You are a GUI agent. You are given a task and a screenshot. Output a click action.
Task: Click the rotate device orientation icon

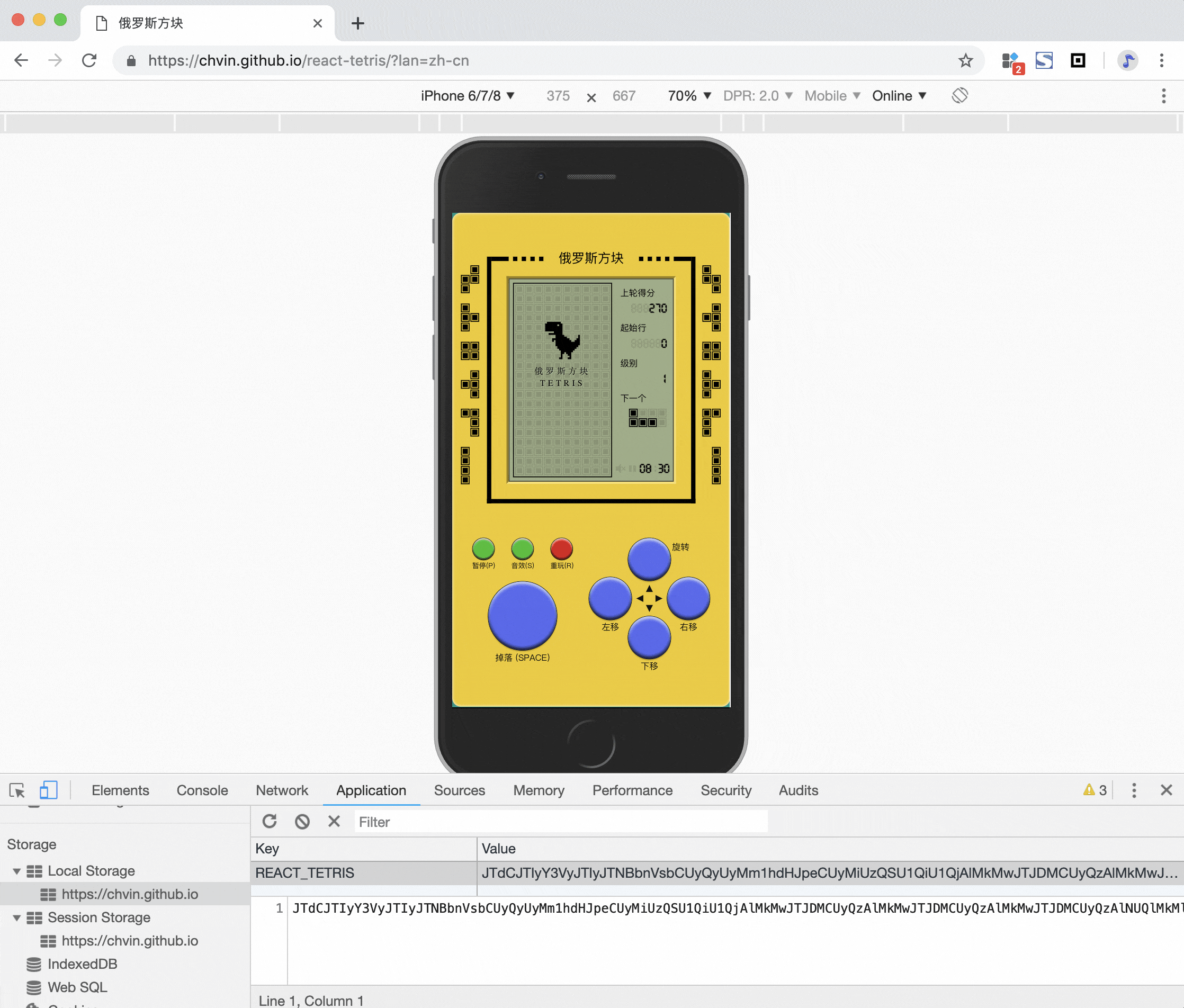click(959, 95)
